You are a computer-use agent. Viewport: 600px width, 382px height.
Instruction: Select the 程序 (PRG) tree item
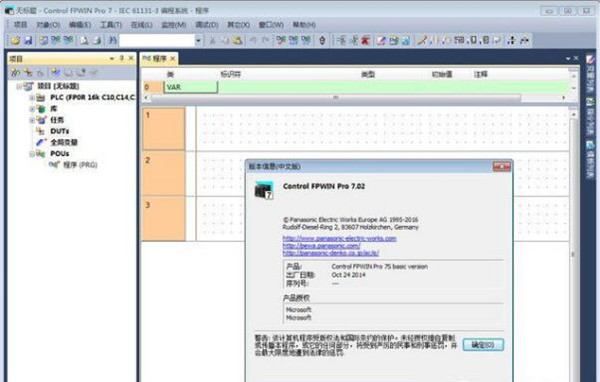(80, 165)
